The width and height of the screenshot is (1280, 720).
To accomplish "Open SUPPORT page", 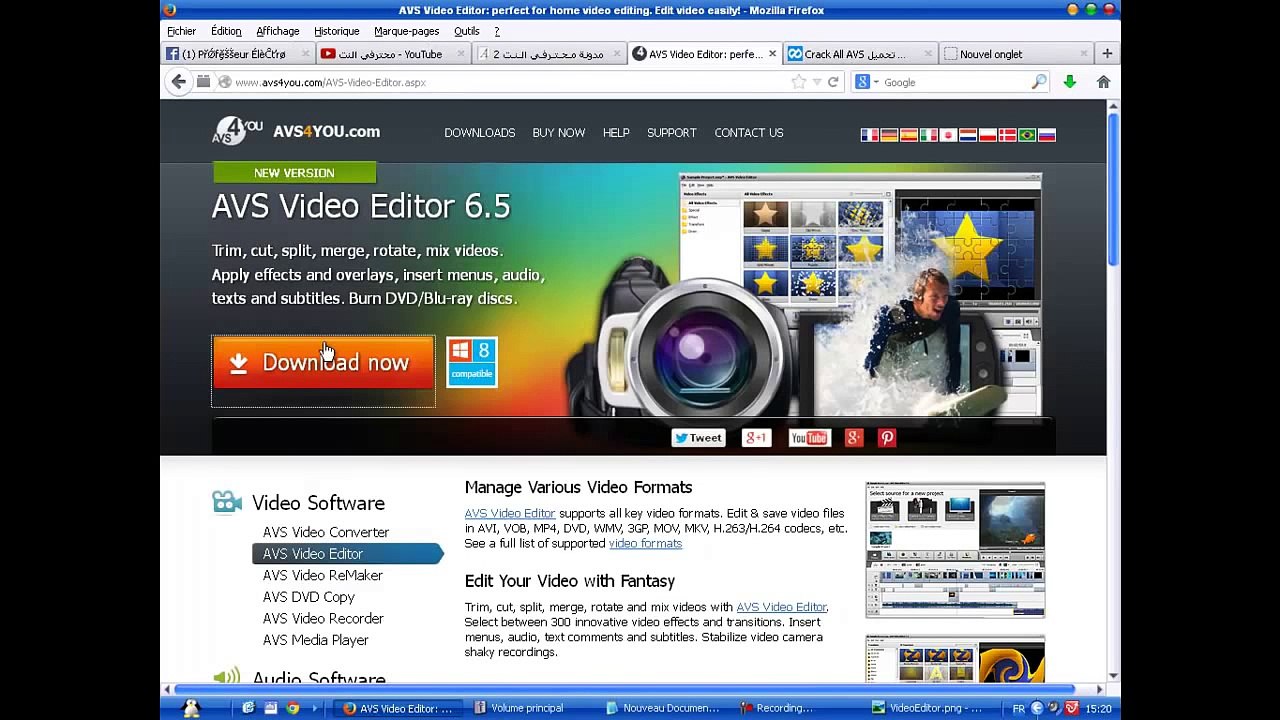I will [672, 133].
